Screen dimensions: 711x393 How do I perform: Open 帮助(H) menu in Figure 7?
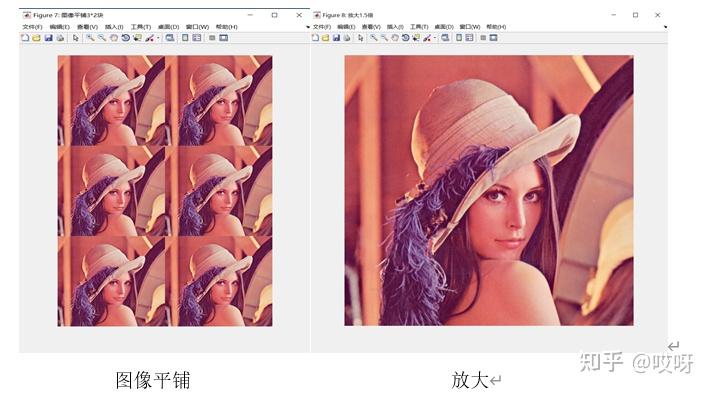coord(227,27)
